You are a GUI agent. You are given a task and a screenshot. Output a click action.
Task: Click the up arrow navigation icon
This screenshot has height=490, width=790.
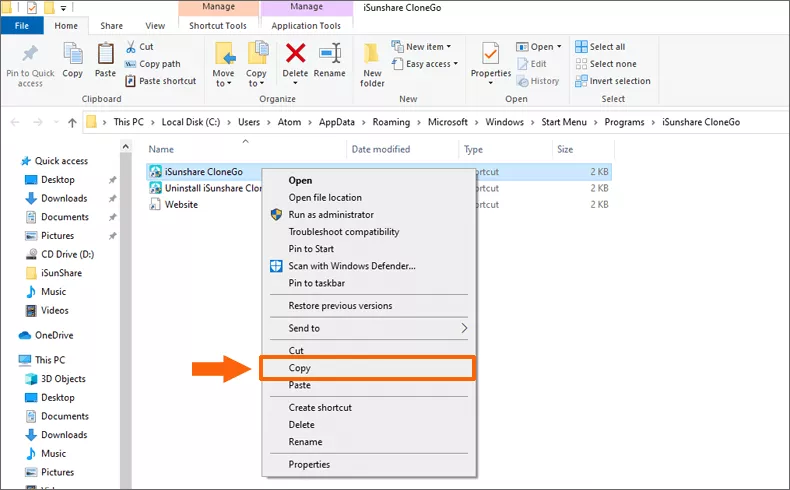72,122
